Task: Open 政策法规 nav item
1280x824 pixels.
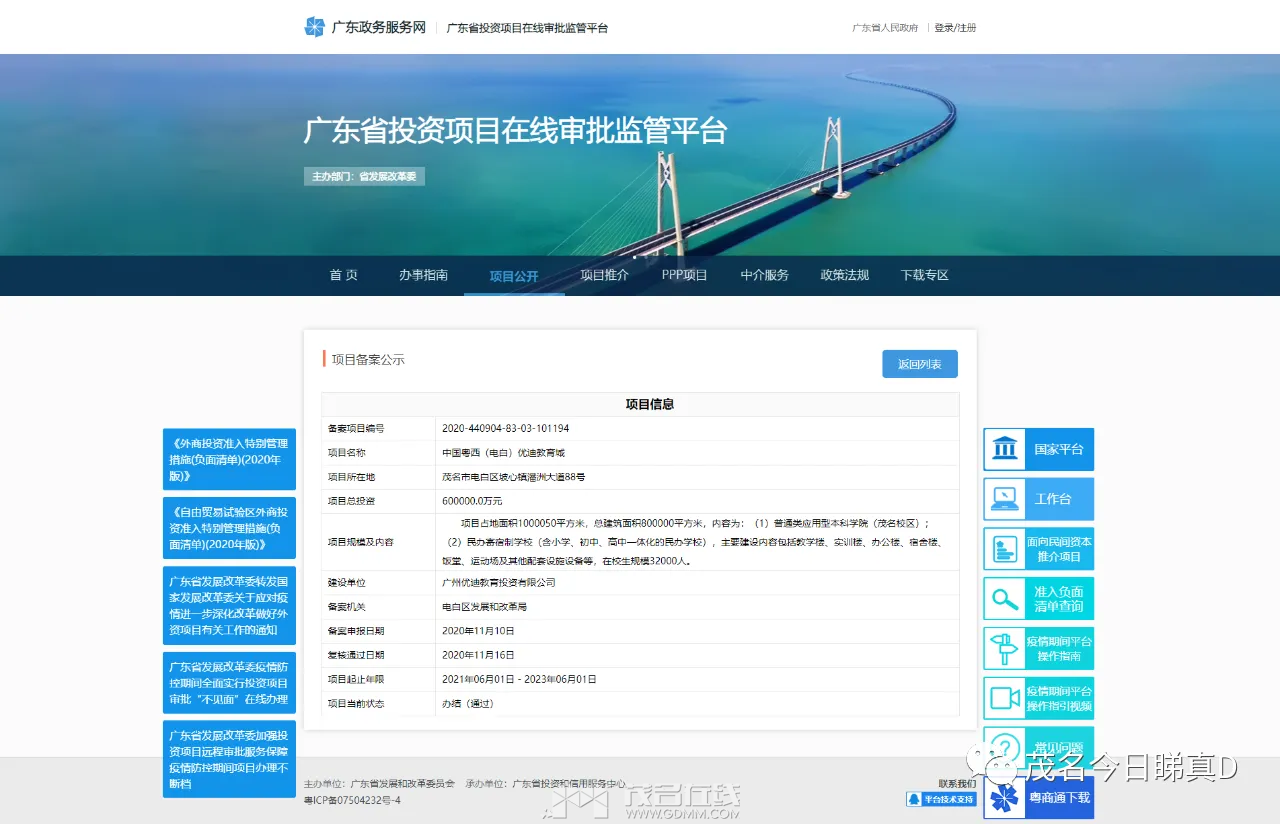Action: [844, 275]
